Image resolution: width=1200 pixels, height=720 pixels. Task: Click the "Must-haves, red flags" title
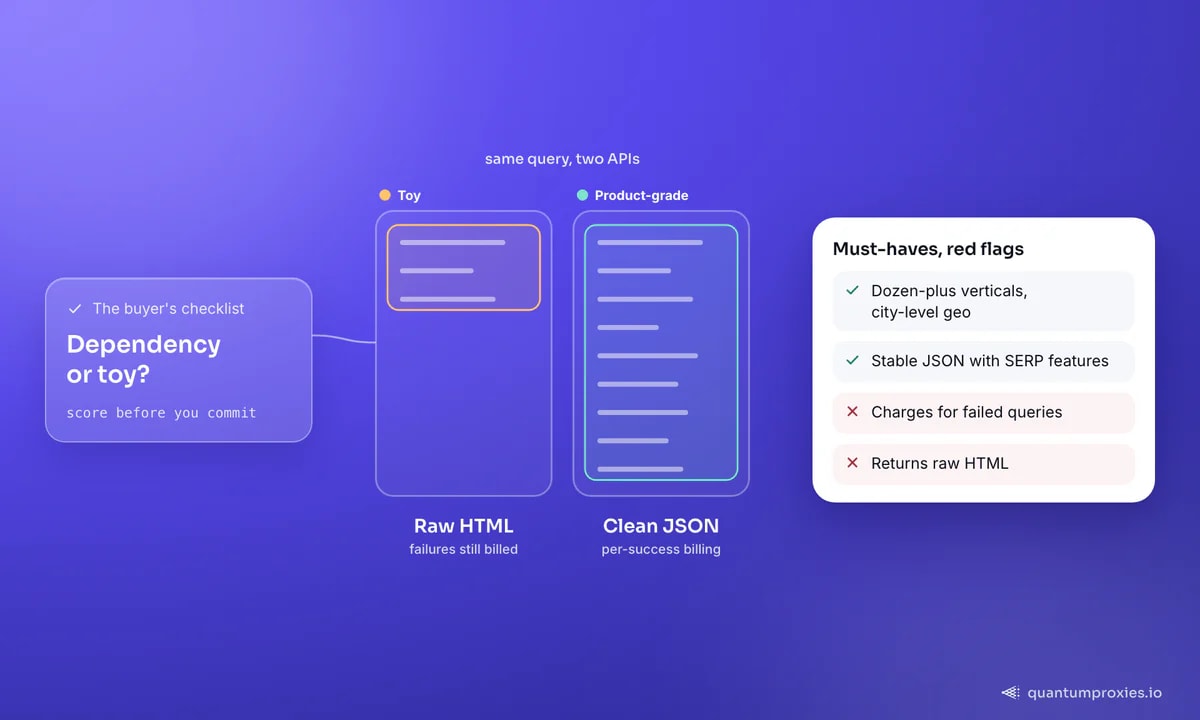pos(928,249)
